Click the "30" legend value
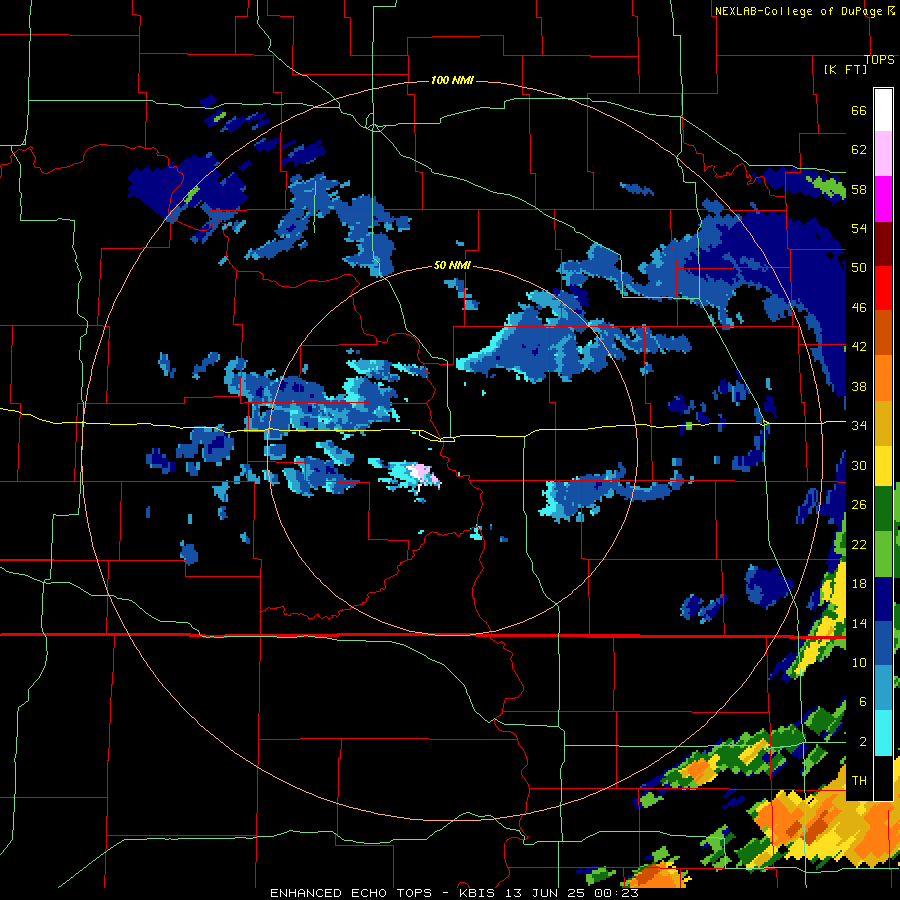Viewport: 900px width, 900px height. point(859,465)
